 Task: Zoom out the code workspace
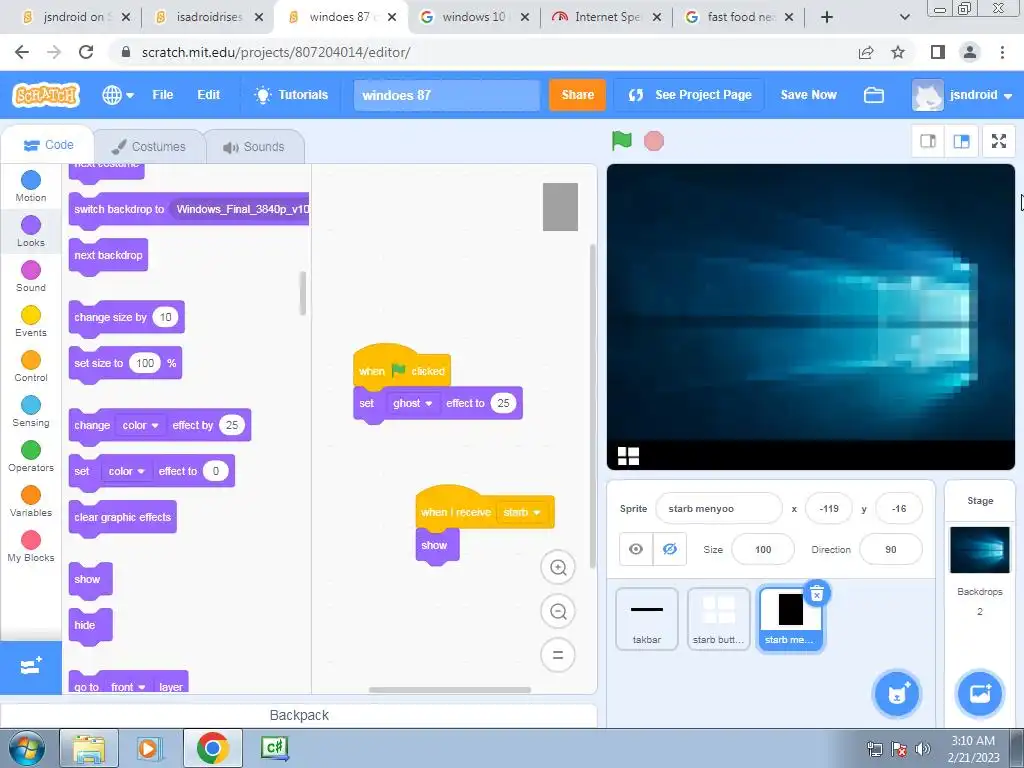(558, 611)
